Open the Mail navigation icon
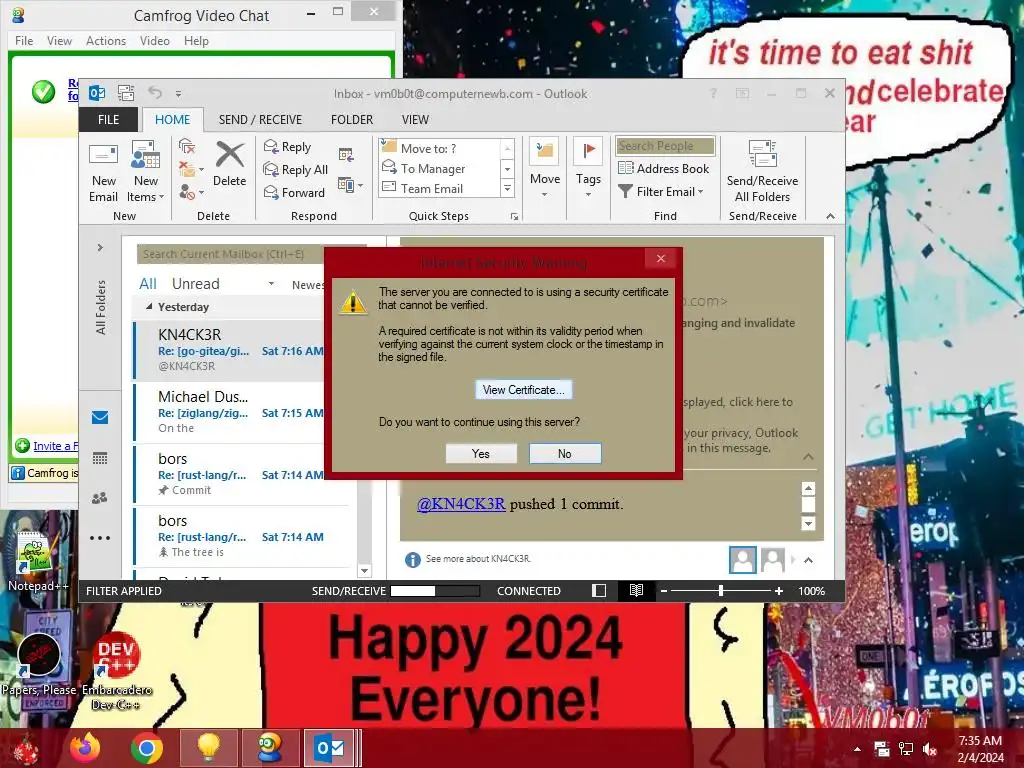Viewport: 1024px width, 768px height. click(x=100, y=417)
